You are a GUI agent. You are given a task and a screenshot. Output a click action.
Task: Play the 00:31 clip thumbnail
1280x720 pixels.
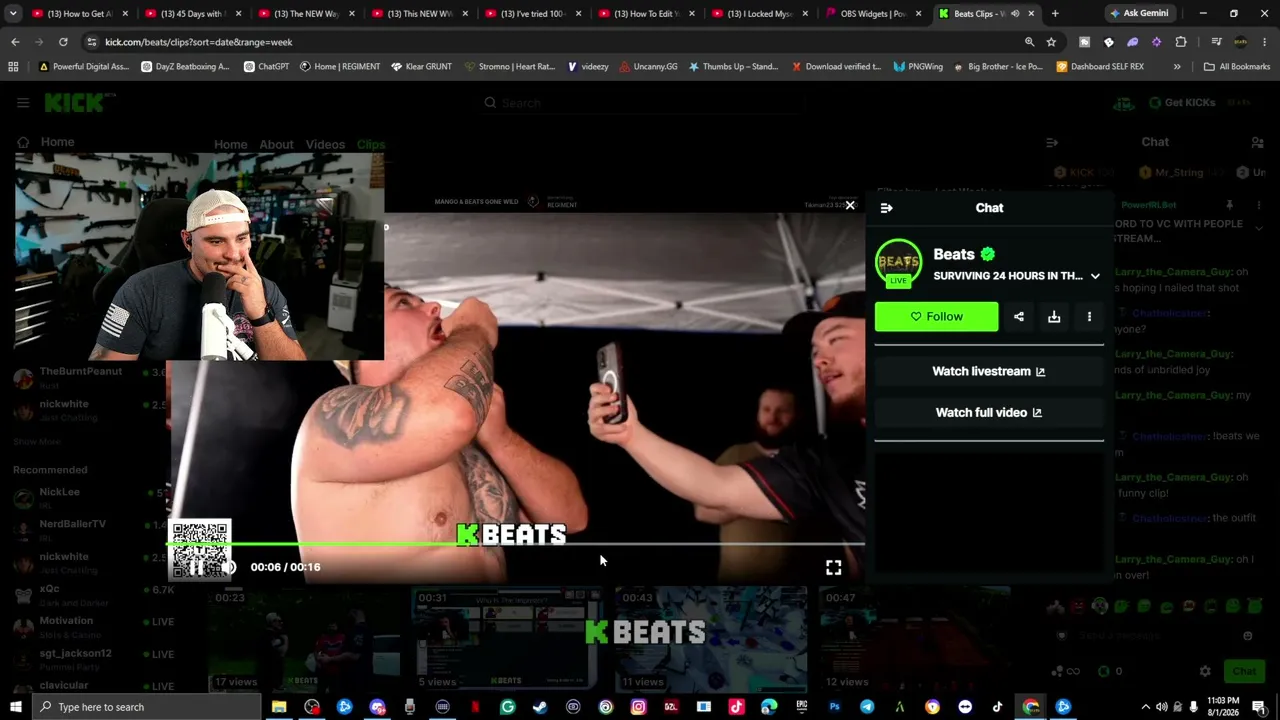pos(508,640)
